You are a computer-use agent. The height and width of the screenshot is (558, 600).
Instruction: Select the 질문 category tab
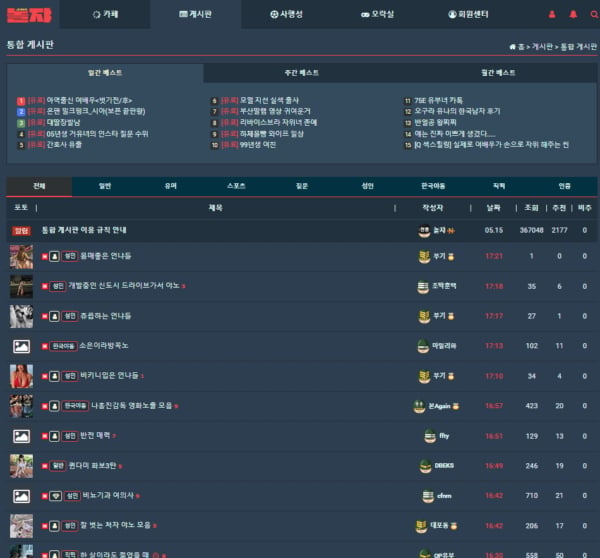pyautogui.click(x=302, y=186)
